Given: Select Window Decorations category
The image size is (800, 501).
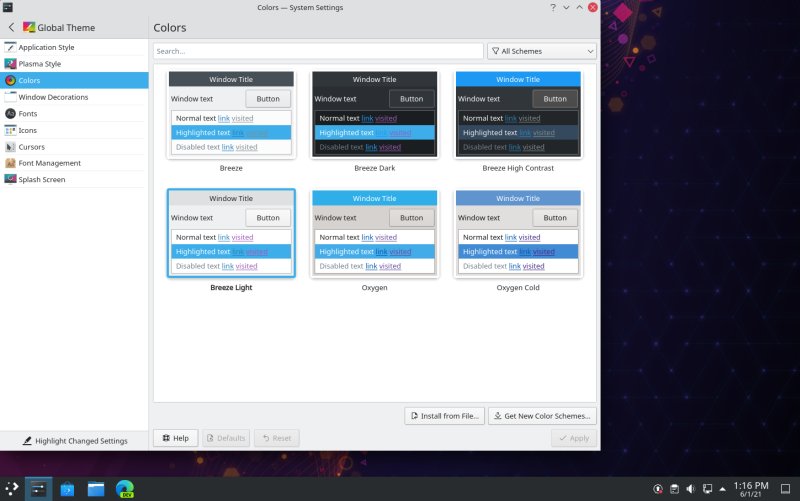Looking at the screenshot, I should point(53,97).
